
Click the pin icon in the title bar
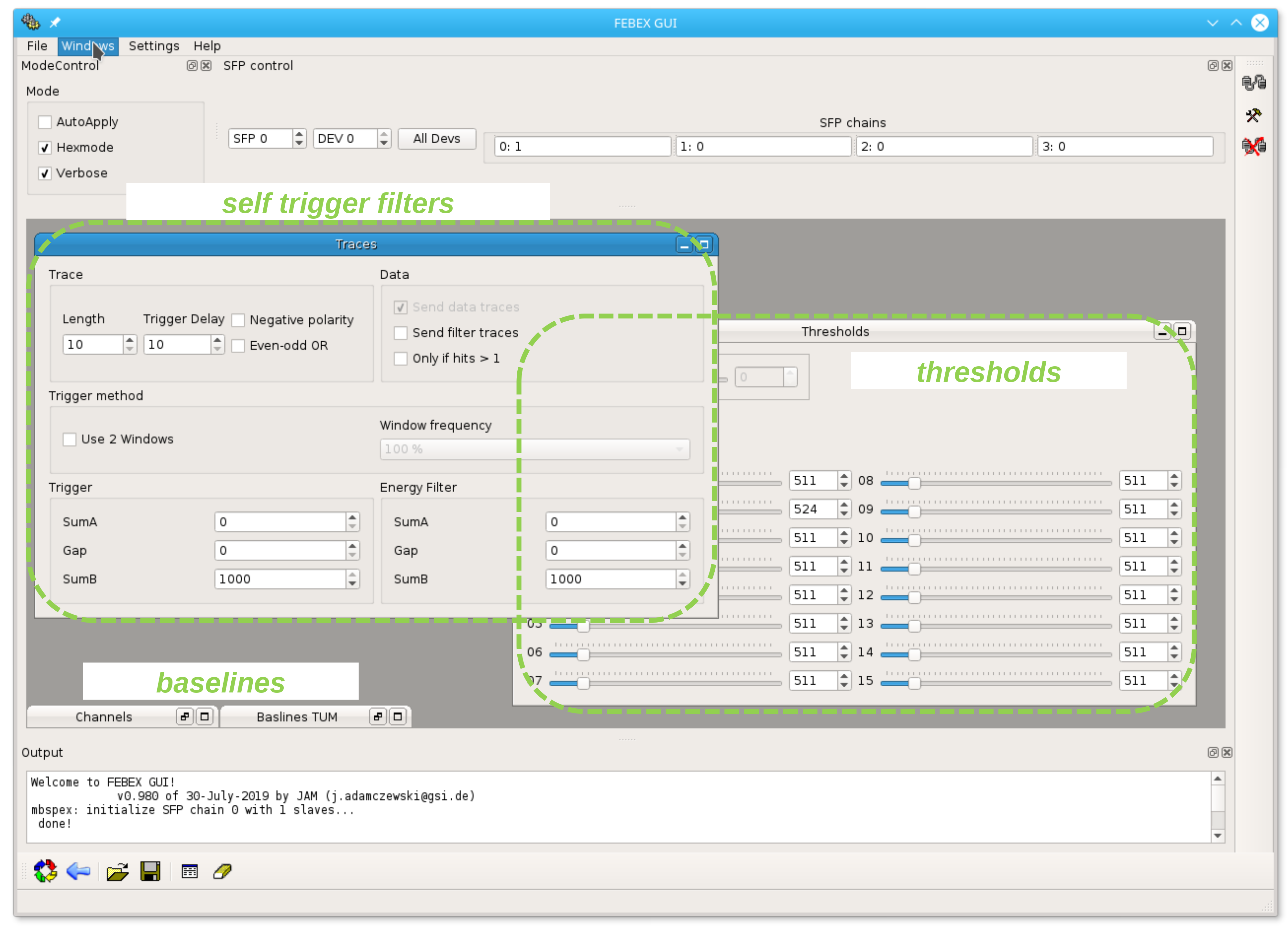(55, 22)
